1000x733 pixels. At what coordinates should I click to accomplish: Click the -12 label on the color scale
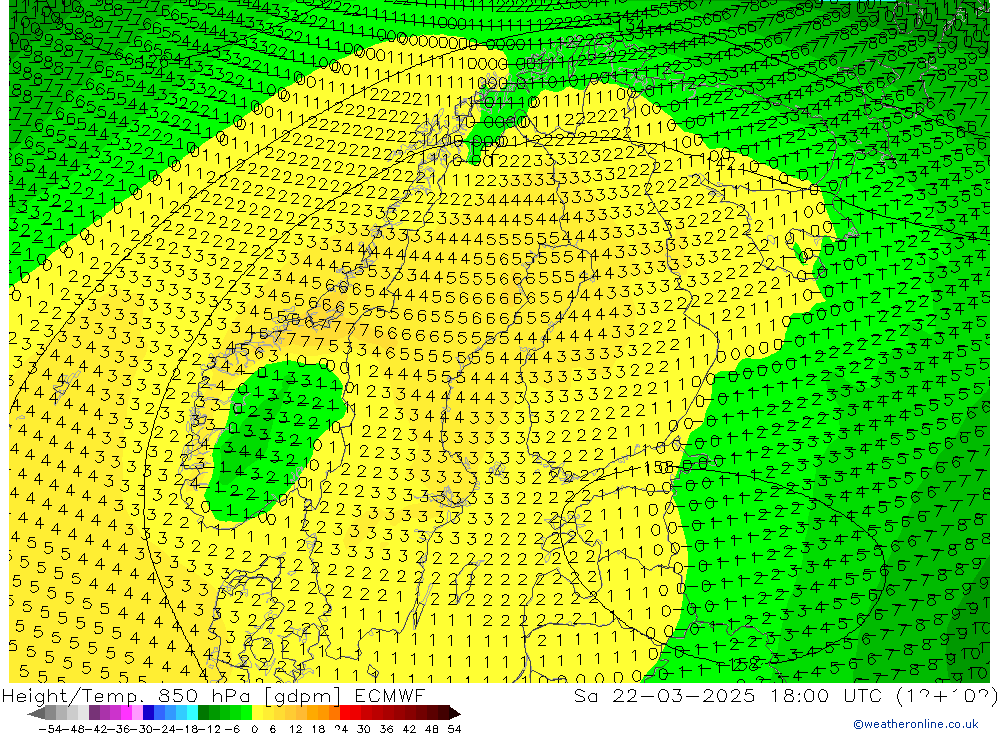(208, 728)
